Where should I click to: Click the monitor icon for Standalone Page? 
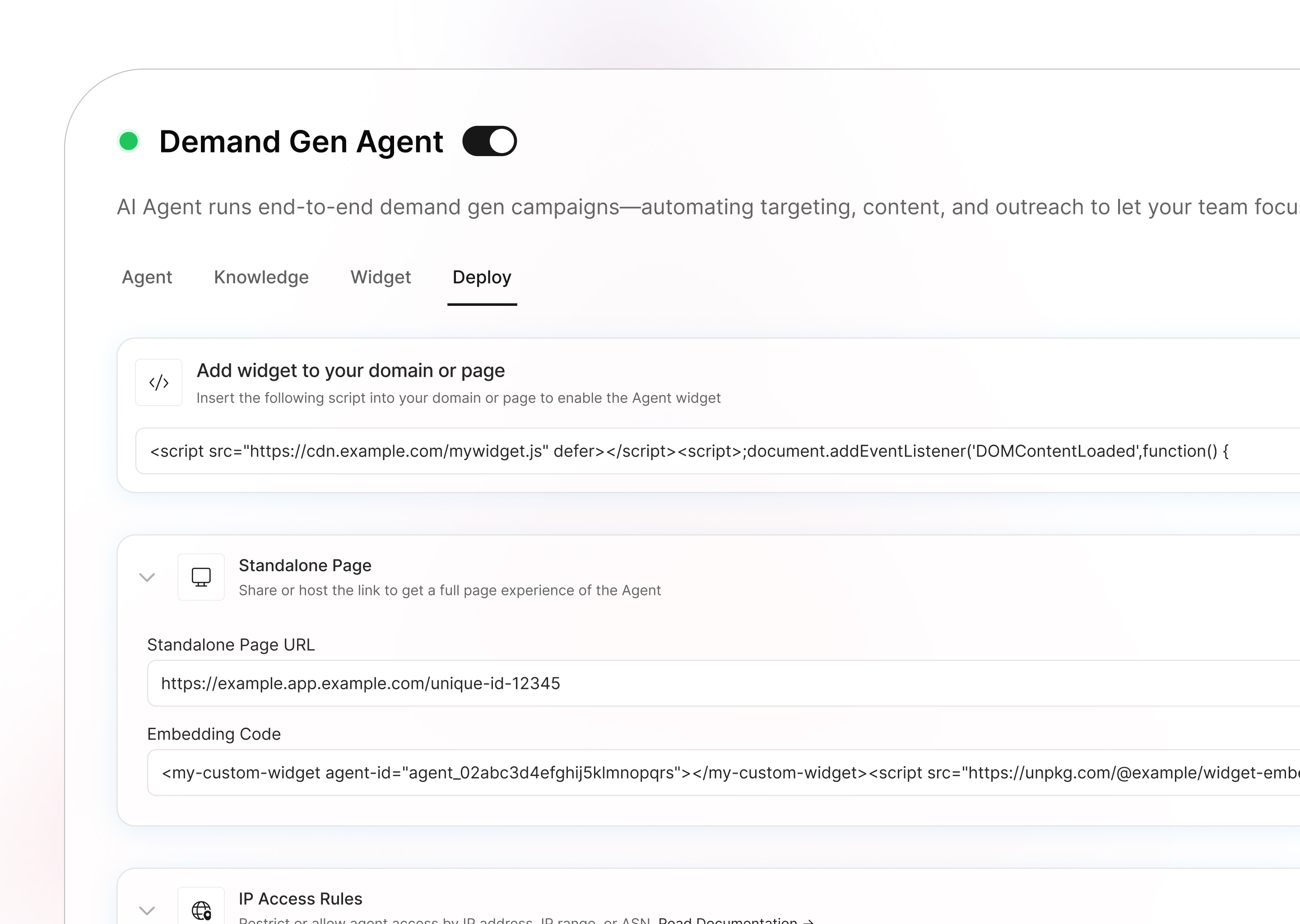(201, 577)
